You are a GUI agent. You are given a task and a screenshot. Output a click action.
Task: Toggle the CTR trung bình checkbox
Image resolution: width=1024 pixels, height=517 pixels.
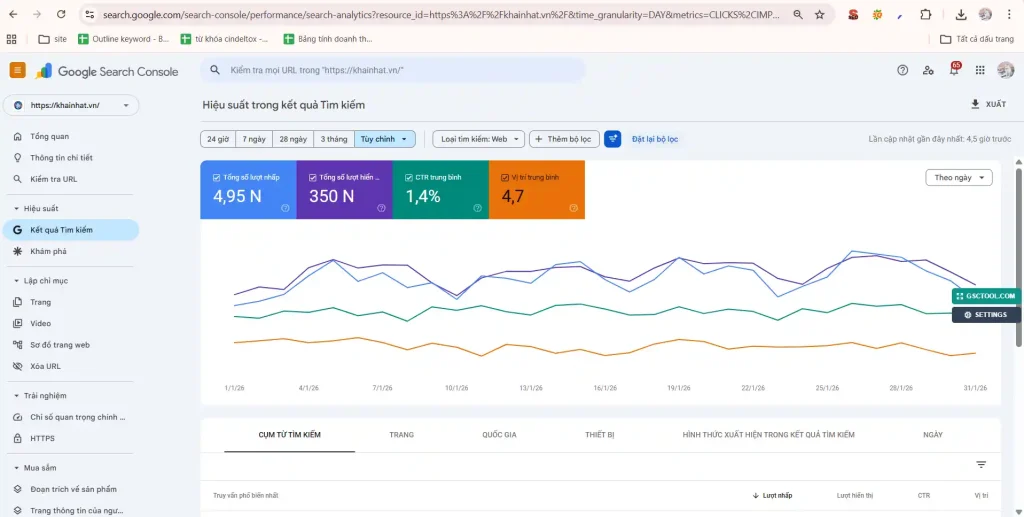(x=409, y=178)
